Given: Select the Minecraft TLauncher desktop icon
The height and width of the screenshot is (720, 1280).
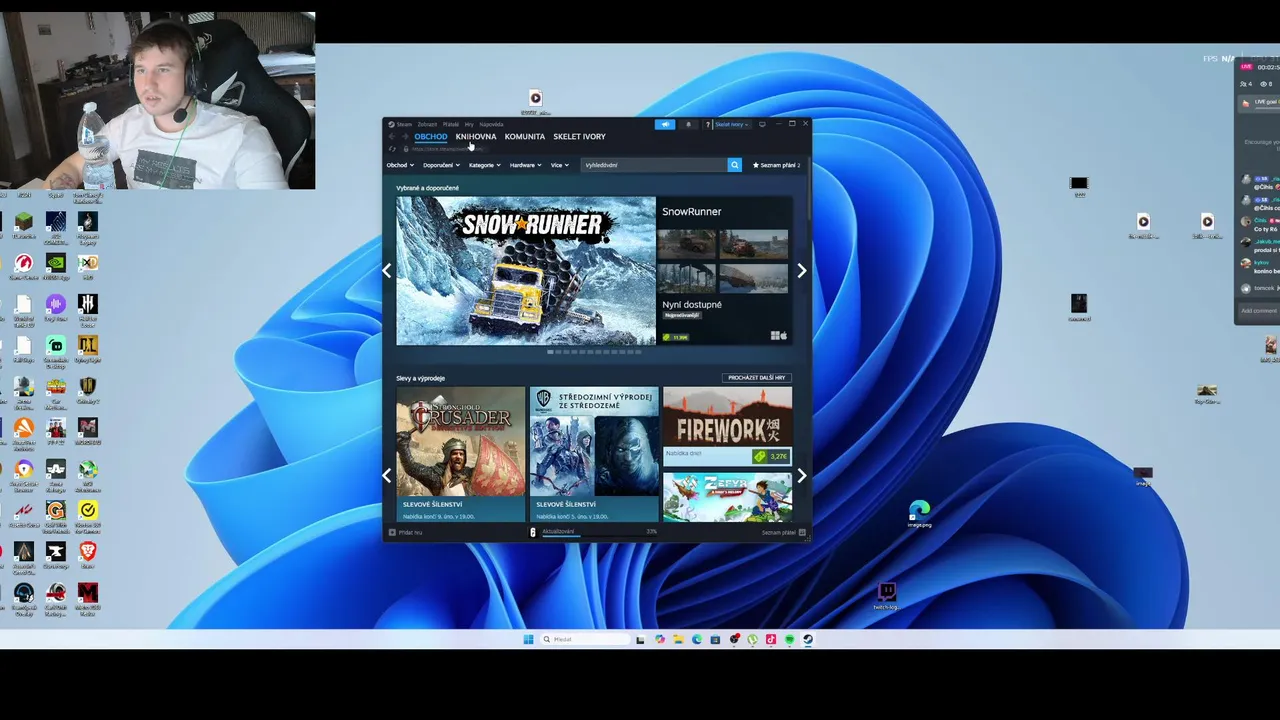Looking at the screenshot, I should tap(23, 225).
